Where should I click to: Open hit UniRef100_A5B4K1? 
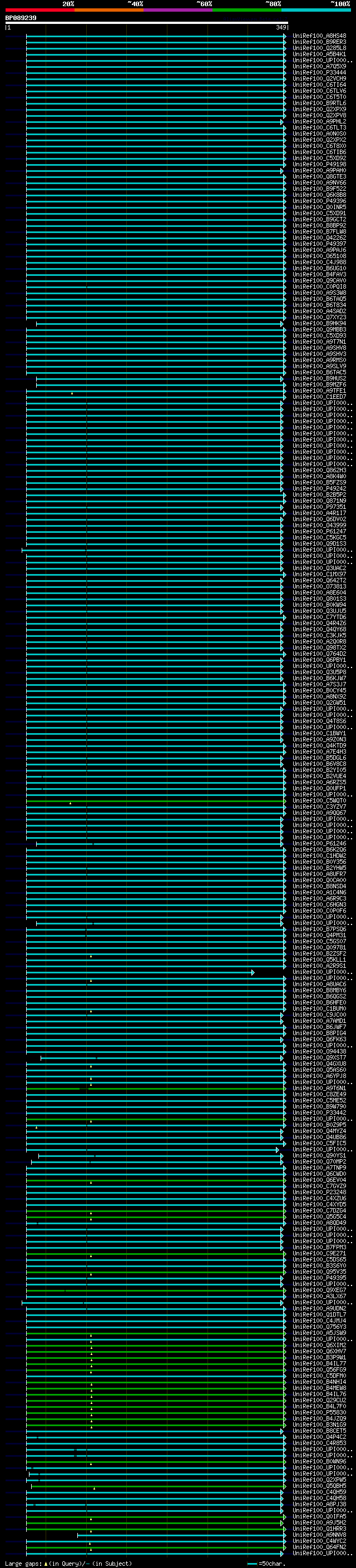tap(319, 54)
